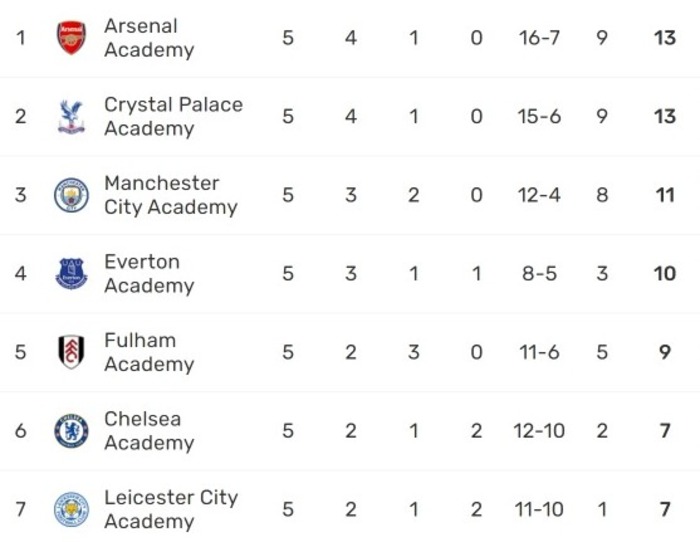Click the Leicester City fox crest
The width and height of the screenshot is (700, 542).
click(x=71, y=509)
